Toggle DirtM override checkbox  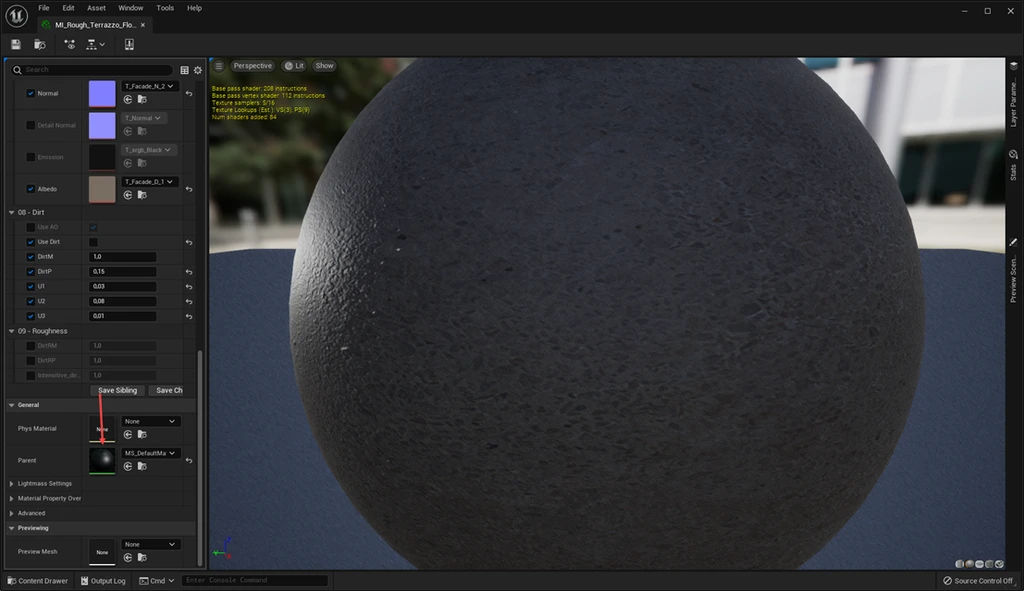pos(31,257)
